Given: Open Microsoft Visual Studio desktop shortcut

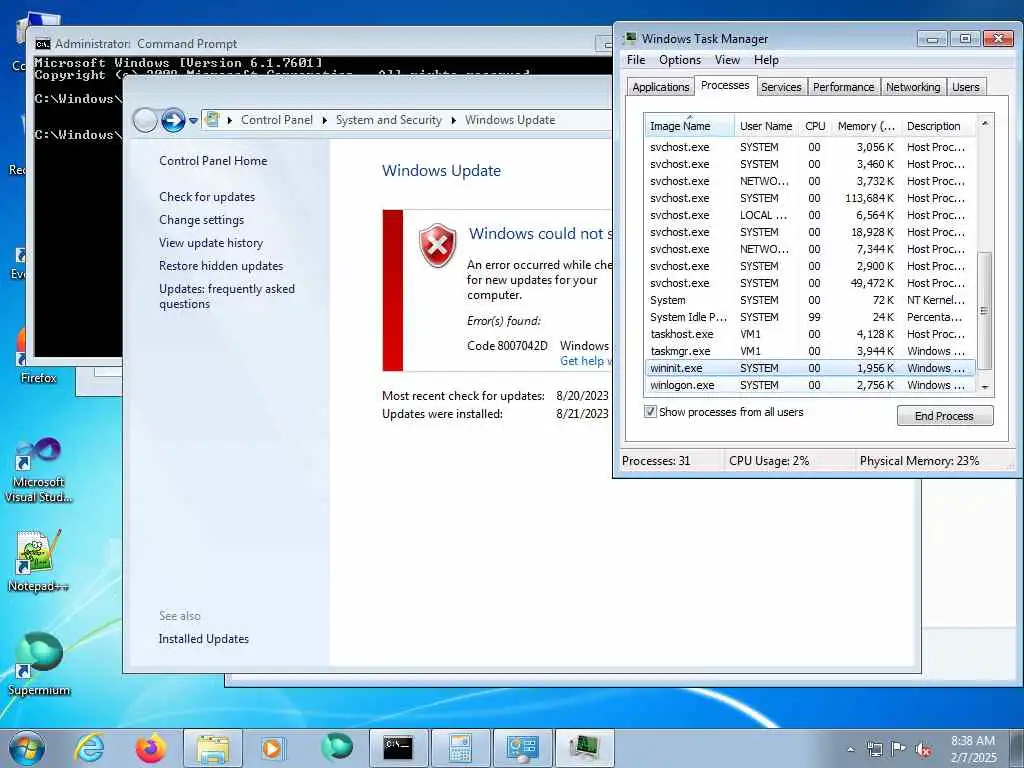Looking at the screenshot, I should point(39,470).
